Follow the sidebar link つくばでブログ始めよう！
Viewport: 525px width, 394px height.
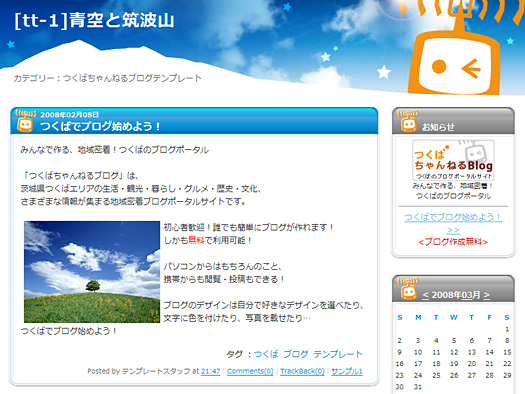(x=453, y=217)
